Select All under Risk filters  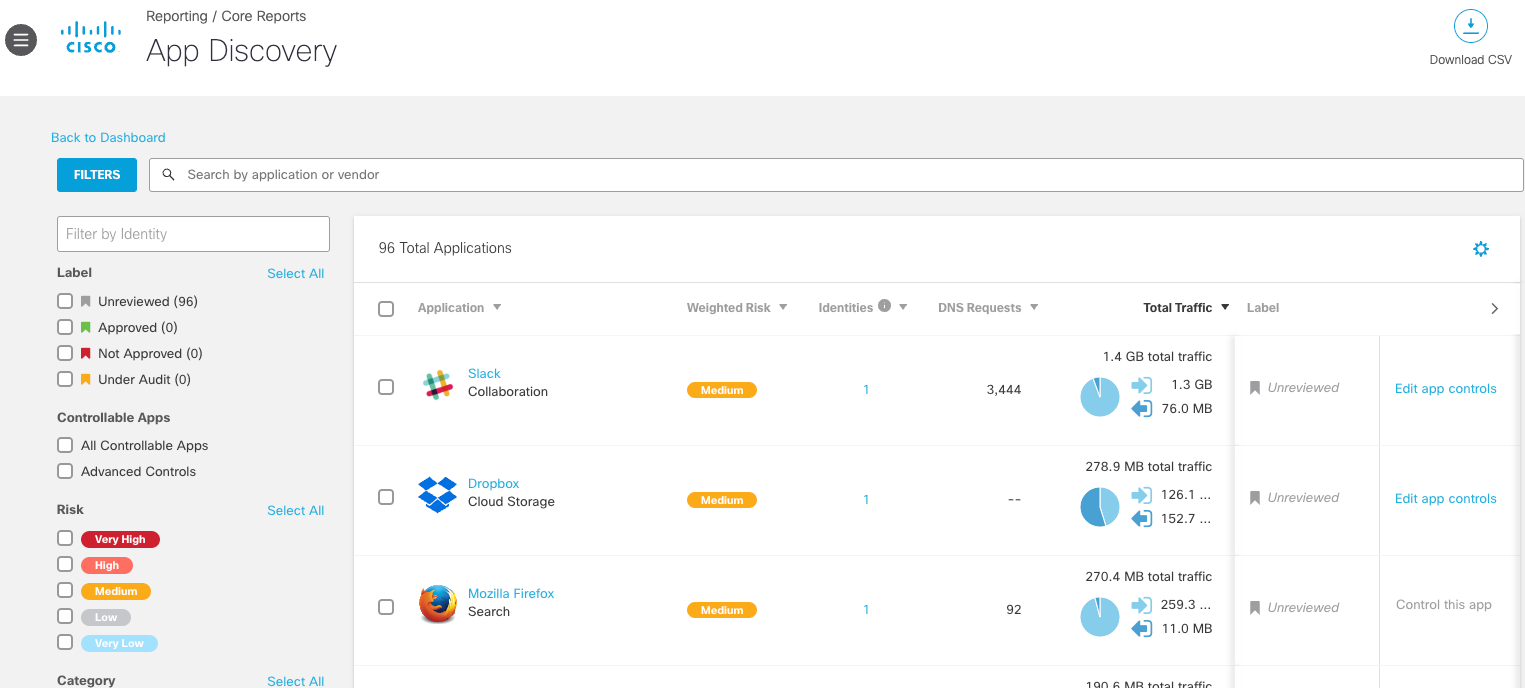[x=296, y=511]
